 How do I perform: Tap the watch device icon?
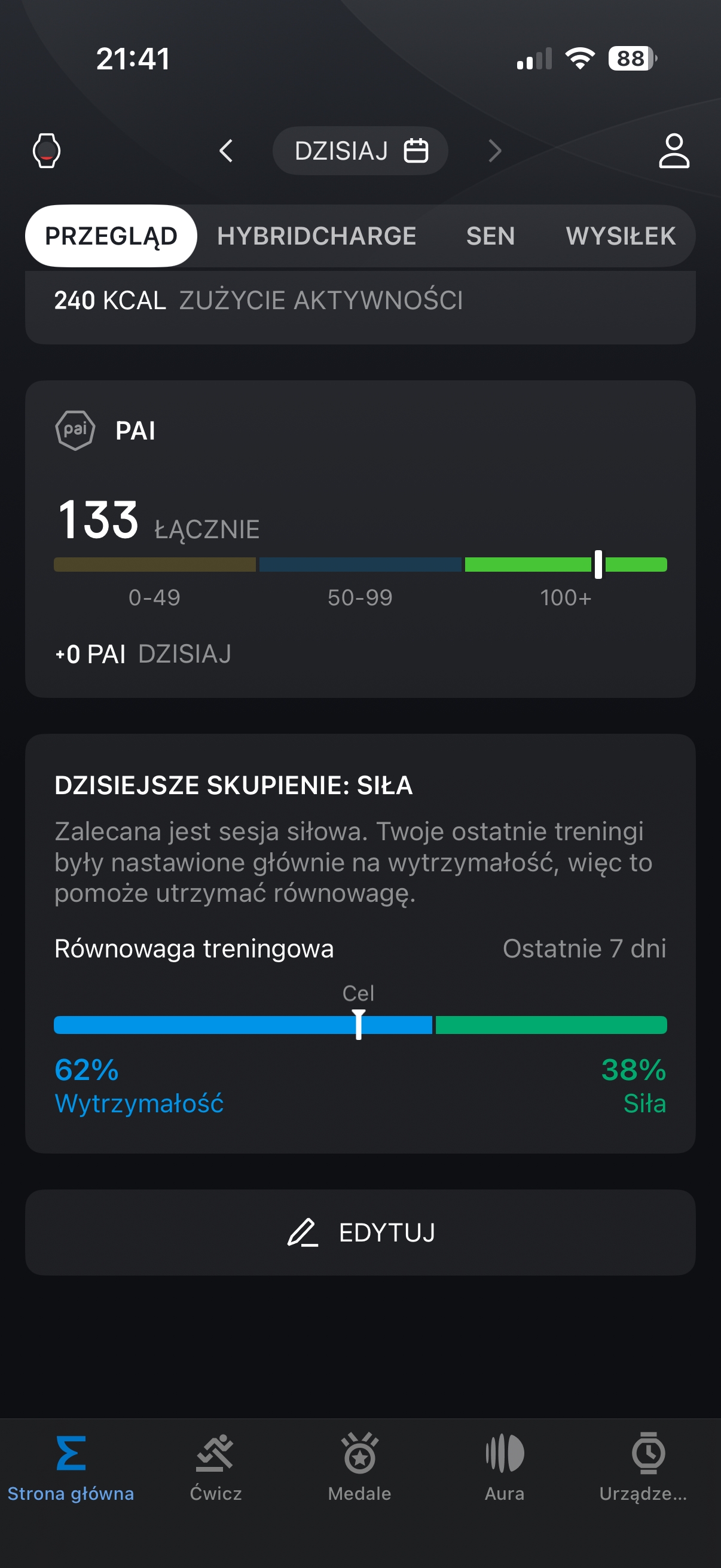[x=46, y=150]
